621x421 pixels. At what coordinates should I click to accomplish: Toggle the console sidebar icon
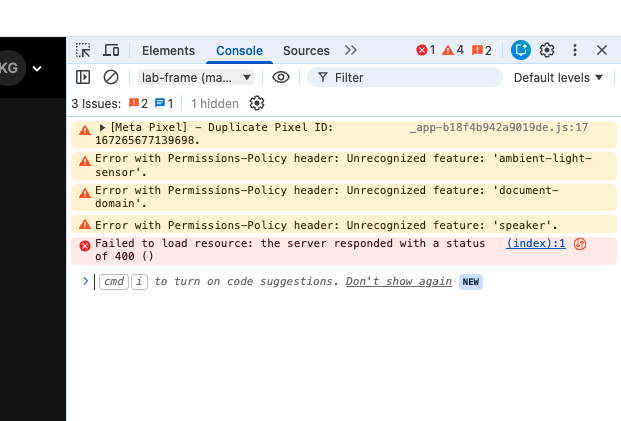tap(83, 77)
